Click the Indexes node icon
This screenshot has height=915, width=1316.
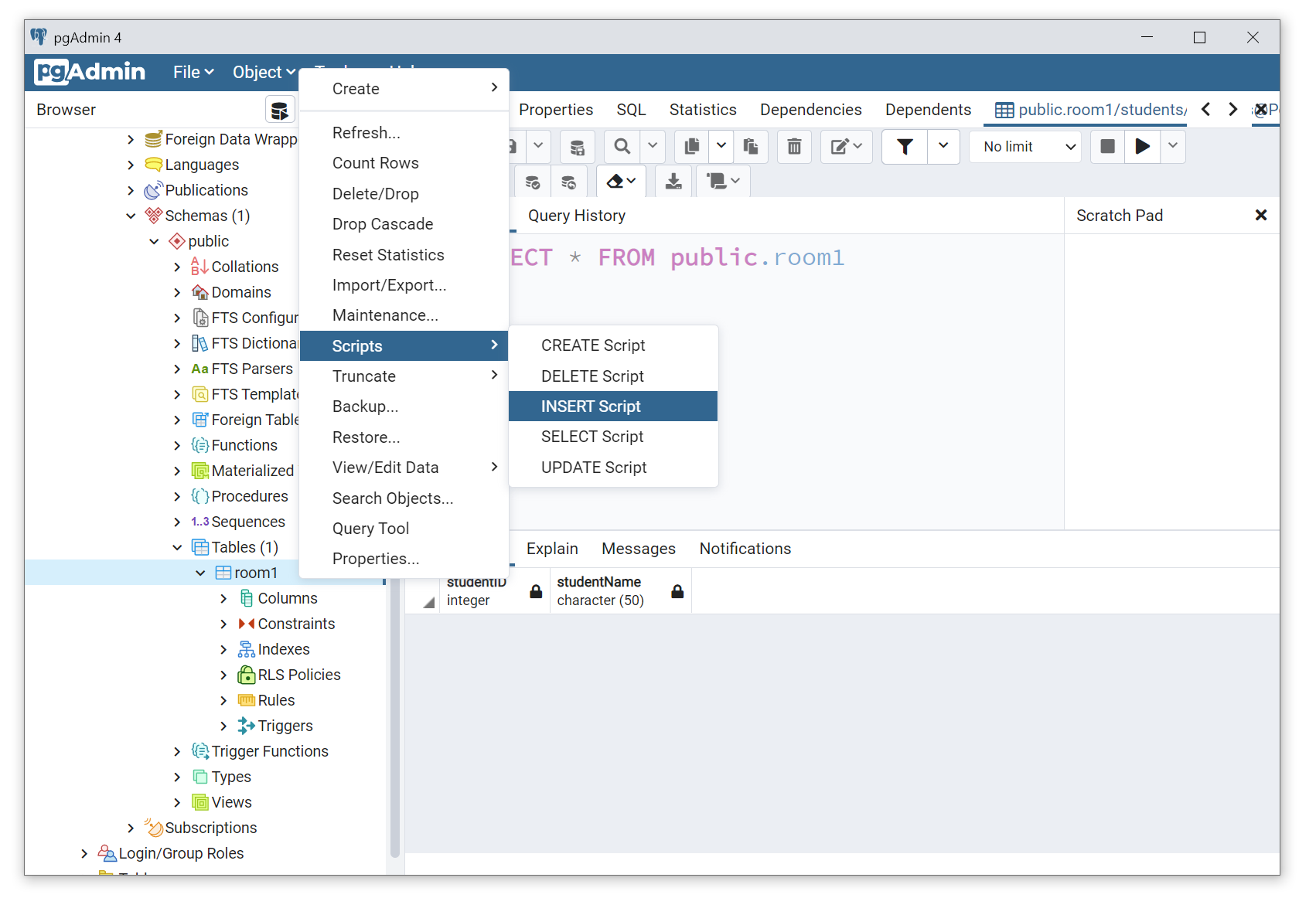point(247,649)
